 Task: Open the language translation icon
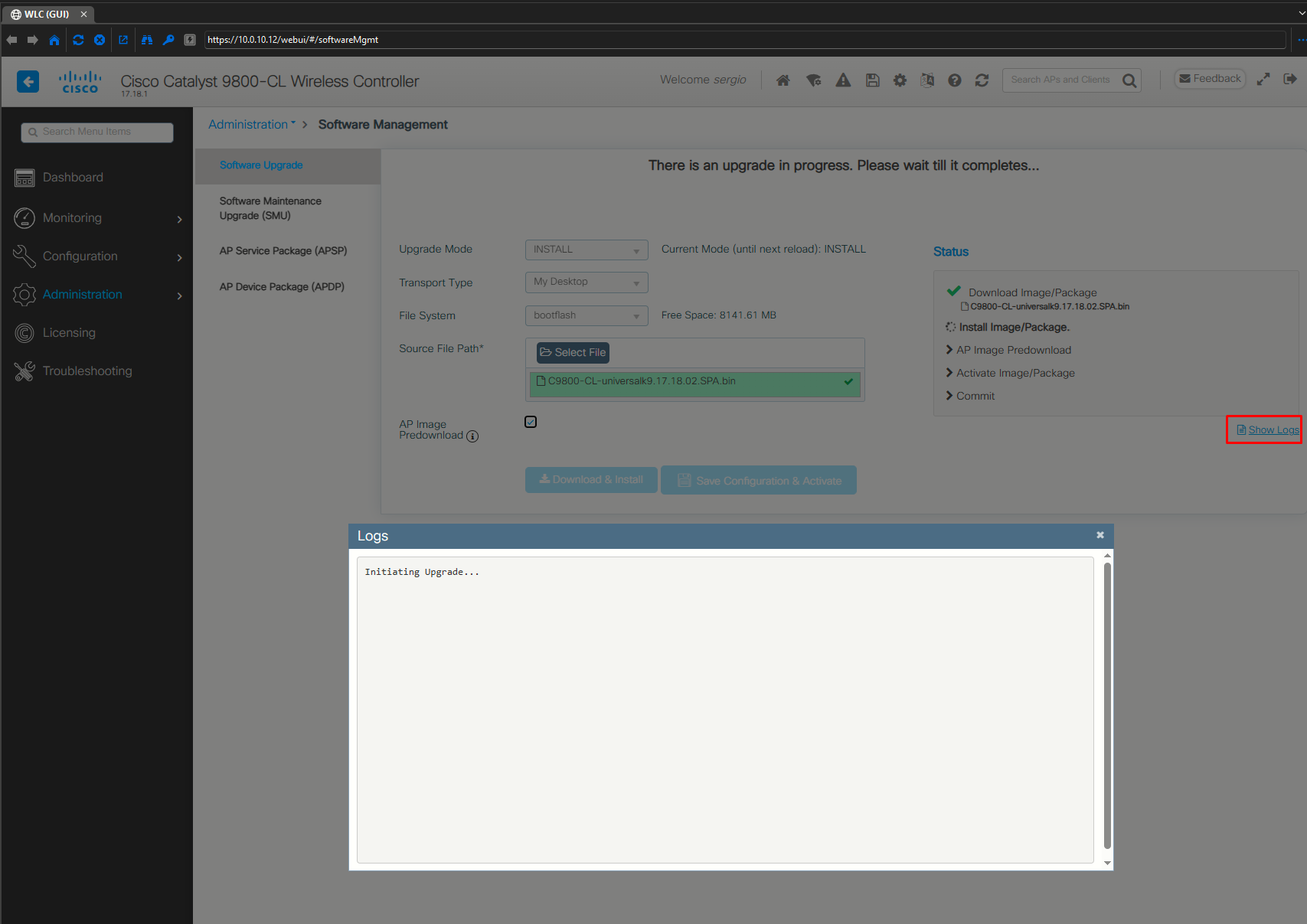coord(927,80)
